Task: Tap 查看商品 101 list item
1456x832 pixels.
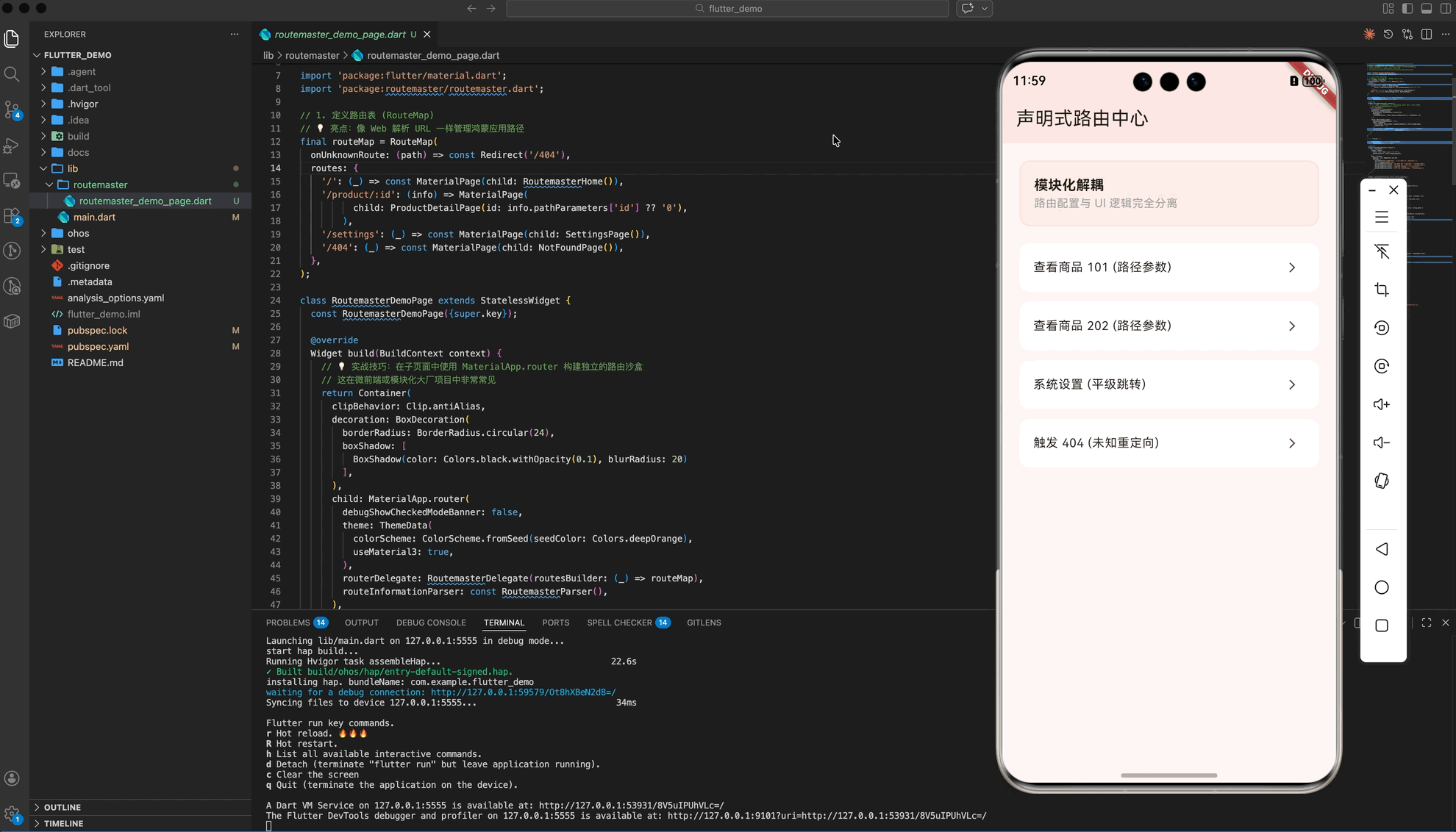Action: click(x=1168, y=268)
